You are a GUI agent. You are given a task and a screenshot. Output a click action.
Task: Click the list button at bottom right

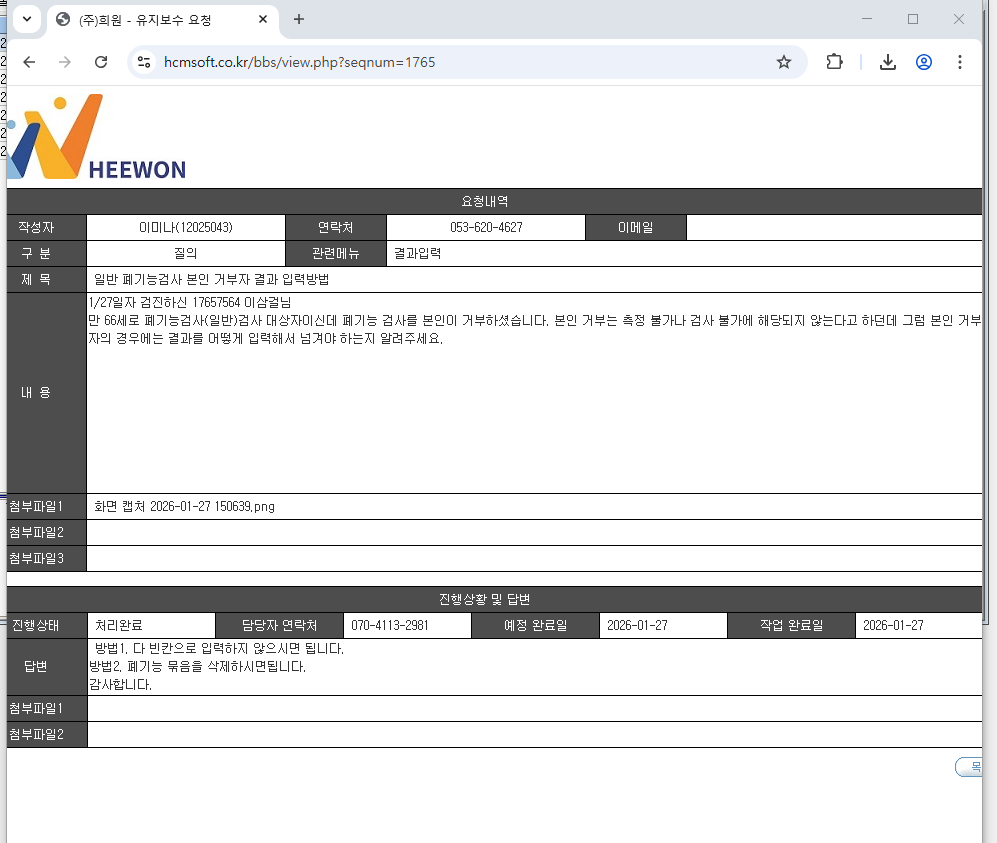click(968, 767)
